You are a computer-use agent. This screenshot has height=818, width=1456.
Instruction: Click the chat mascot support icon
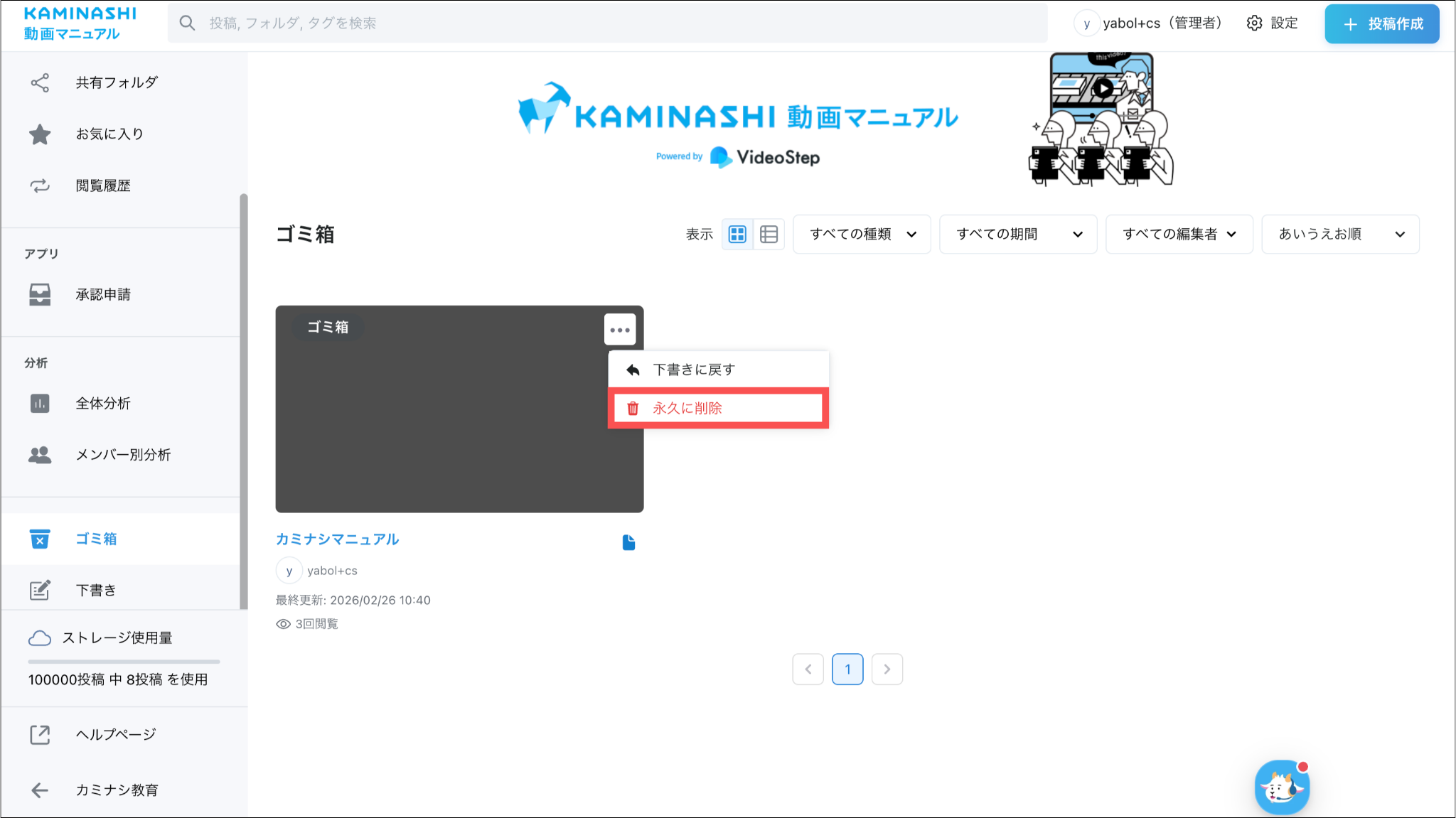pos(1282,787)
